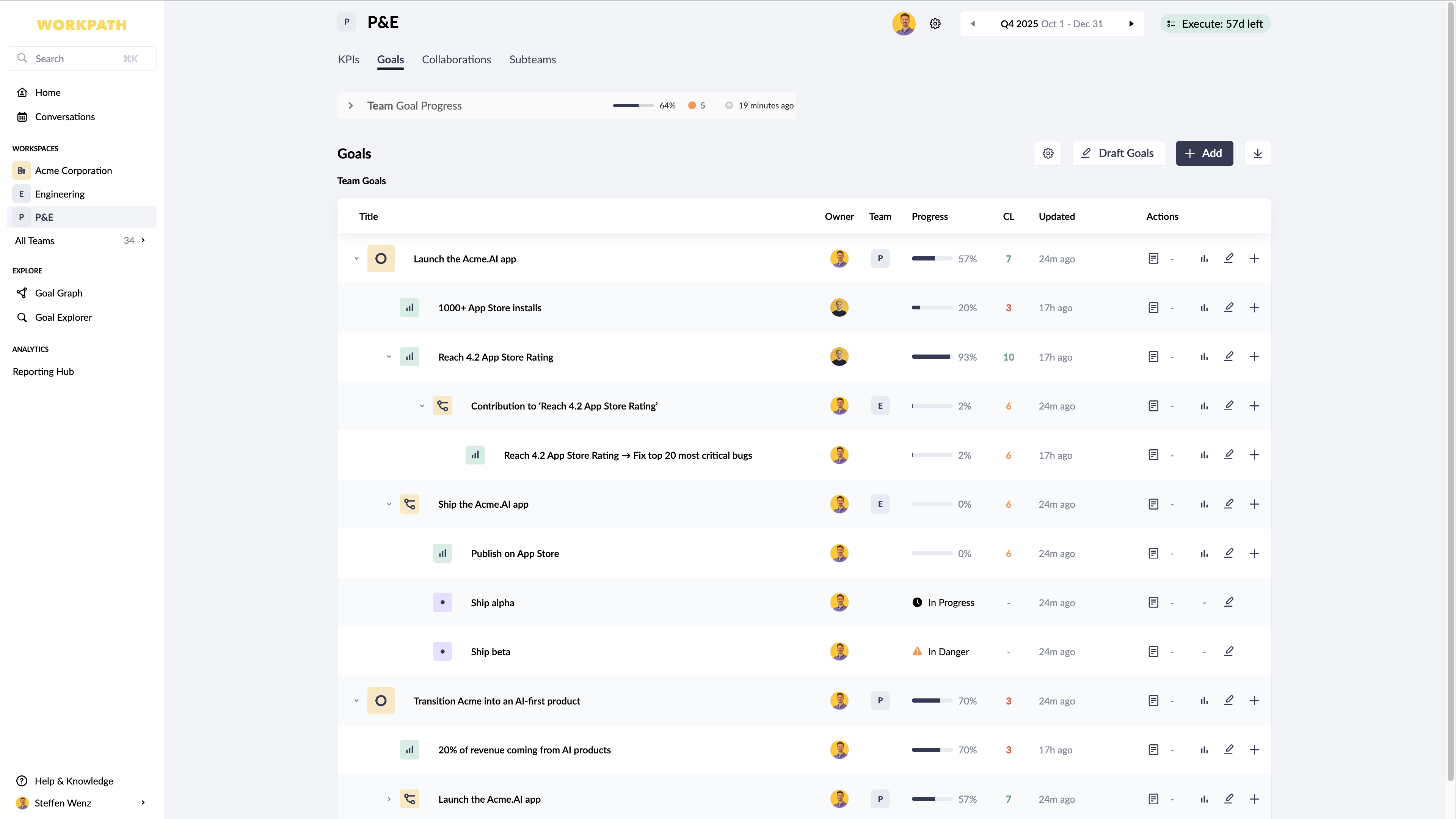The image size is (1456, 819).
Task: Edit the Ship alpha initiative
Action: click(1229, 602)
